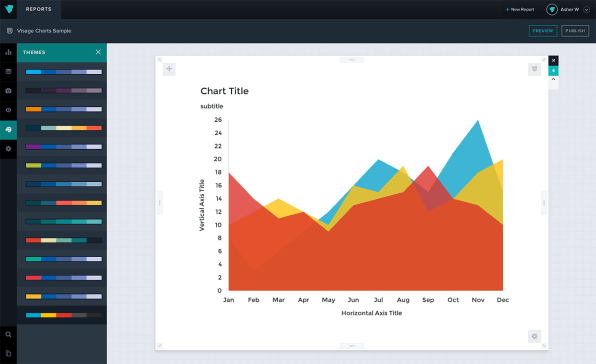Open the Reports tab
596x364 pixels.
[38, 9]
